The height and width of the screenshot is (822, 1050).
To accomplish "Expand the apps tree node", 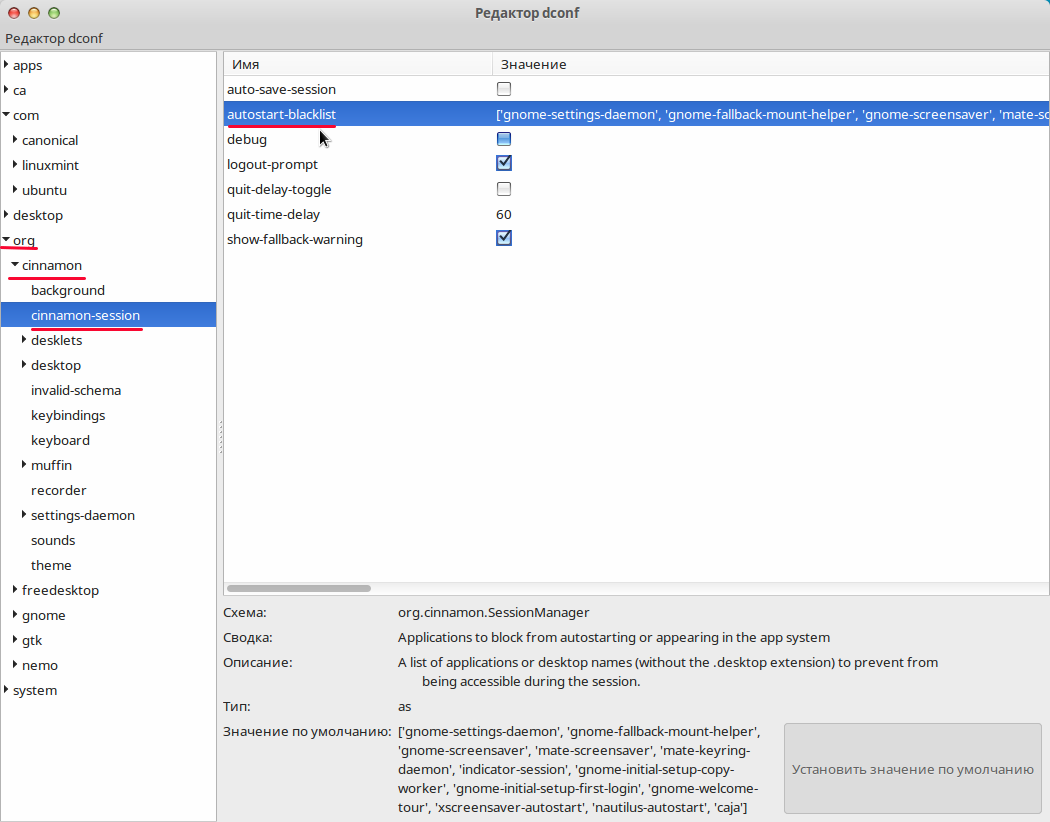I will (6, 65).
